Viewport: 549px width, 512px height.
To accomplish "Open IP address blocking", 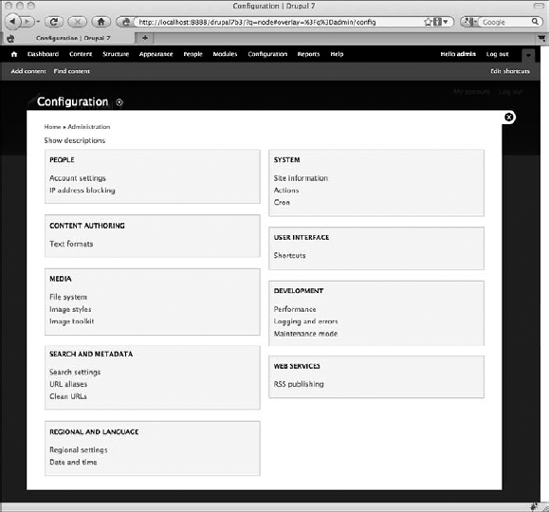I will 82,190.
